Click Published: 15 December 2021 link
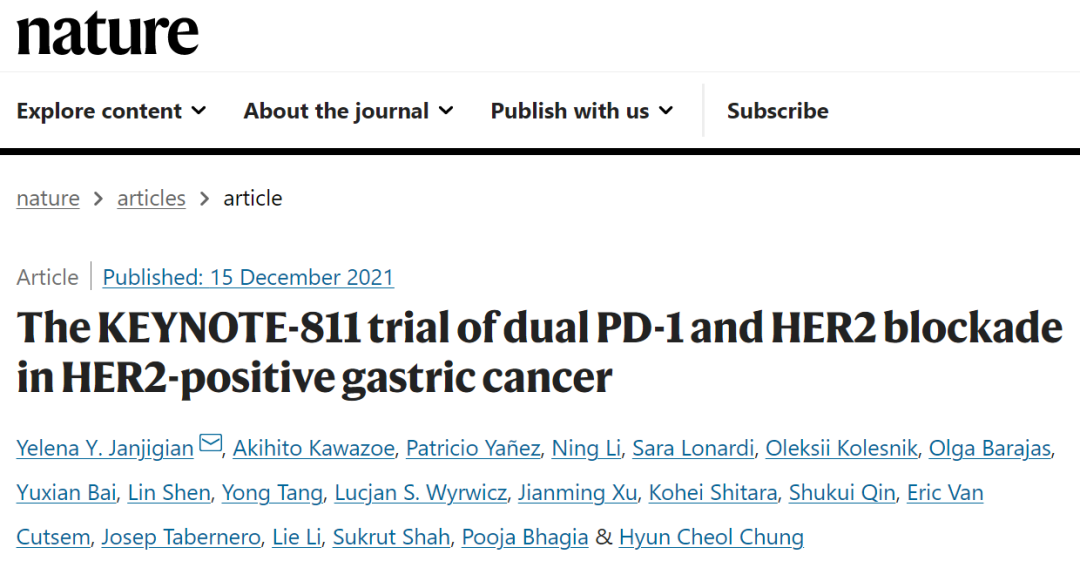1080x561 pixels. pos(248,277)
